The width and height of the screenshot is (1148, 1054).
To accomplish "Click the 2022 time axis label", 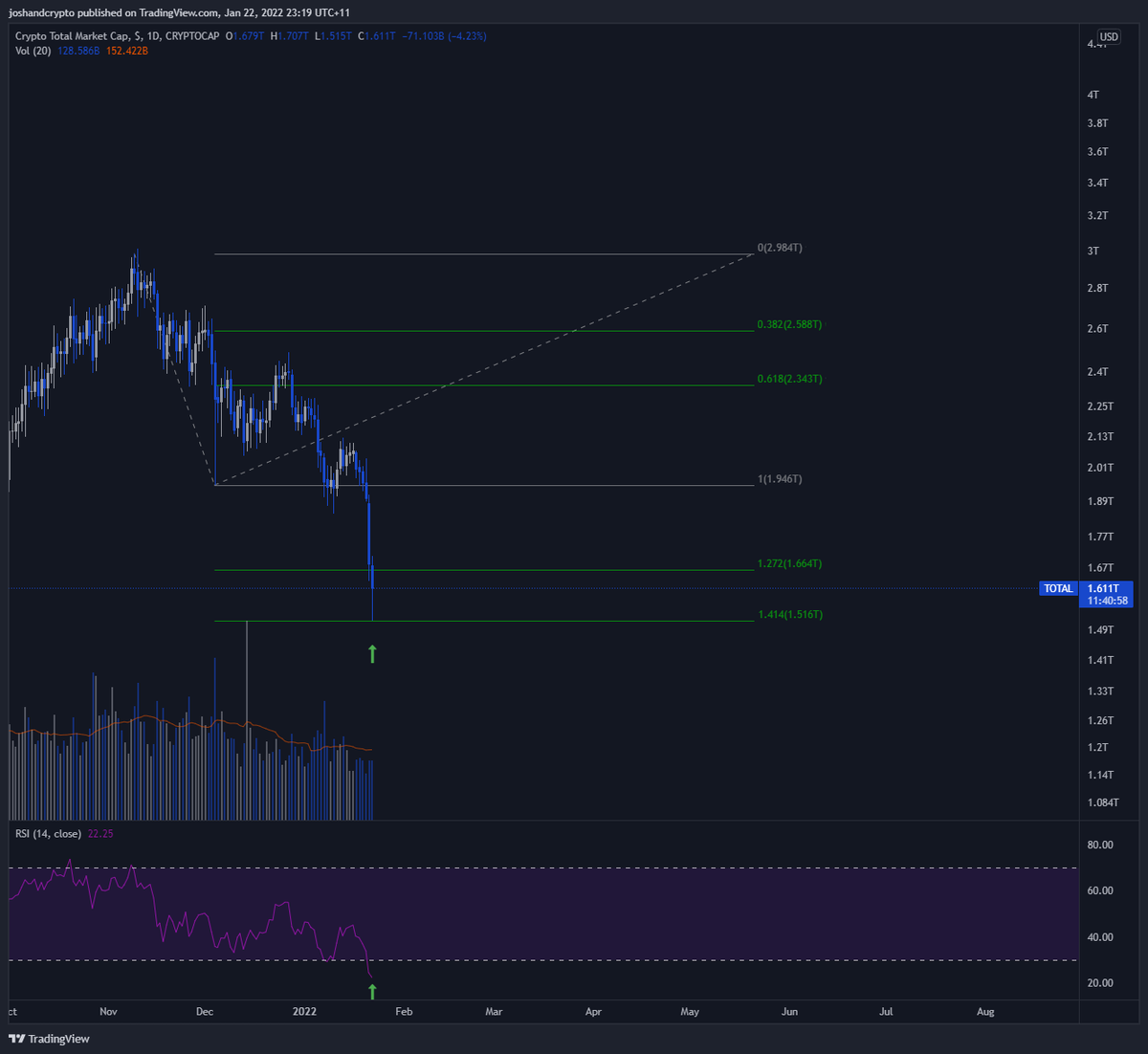I will click(x=304, y=1012).
